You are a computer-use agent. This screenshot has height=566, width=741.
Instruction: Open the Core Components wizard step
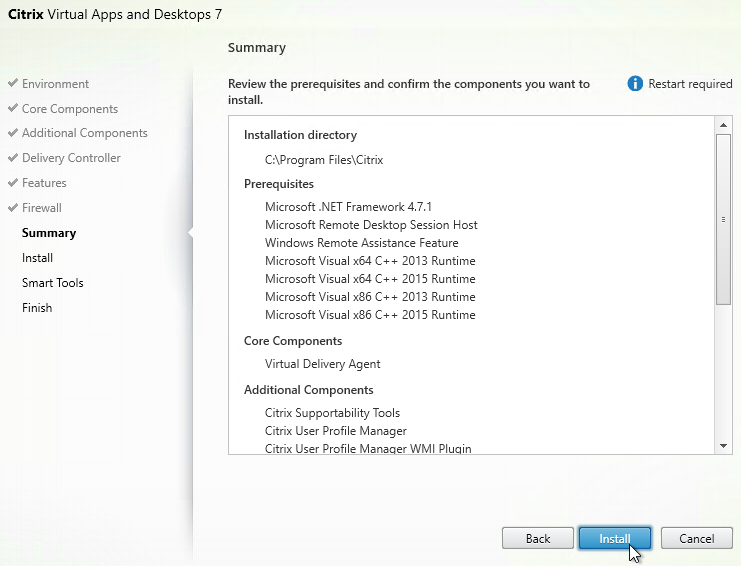pyautogui.click(x=70, y=109)
